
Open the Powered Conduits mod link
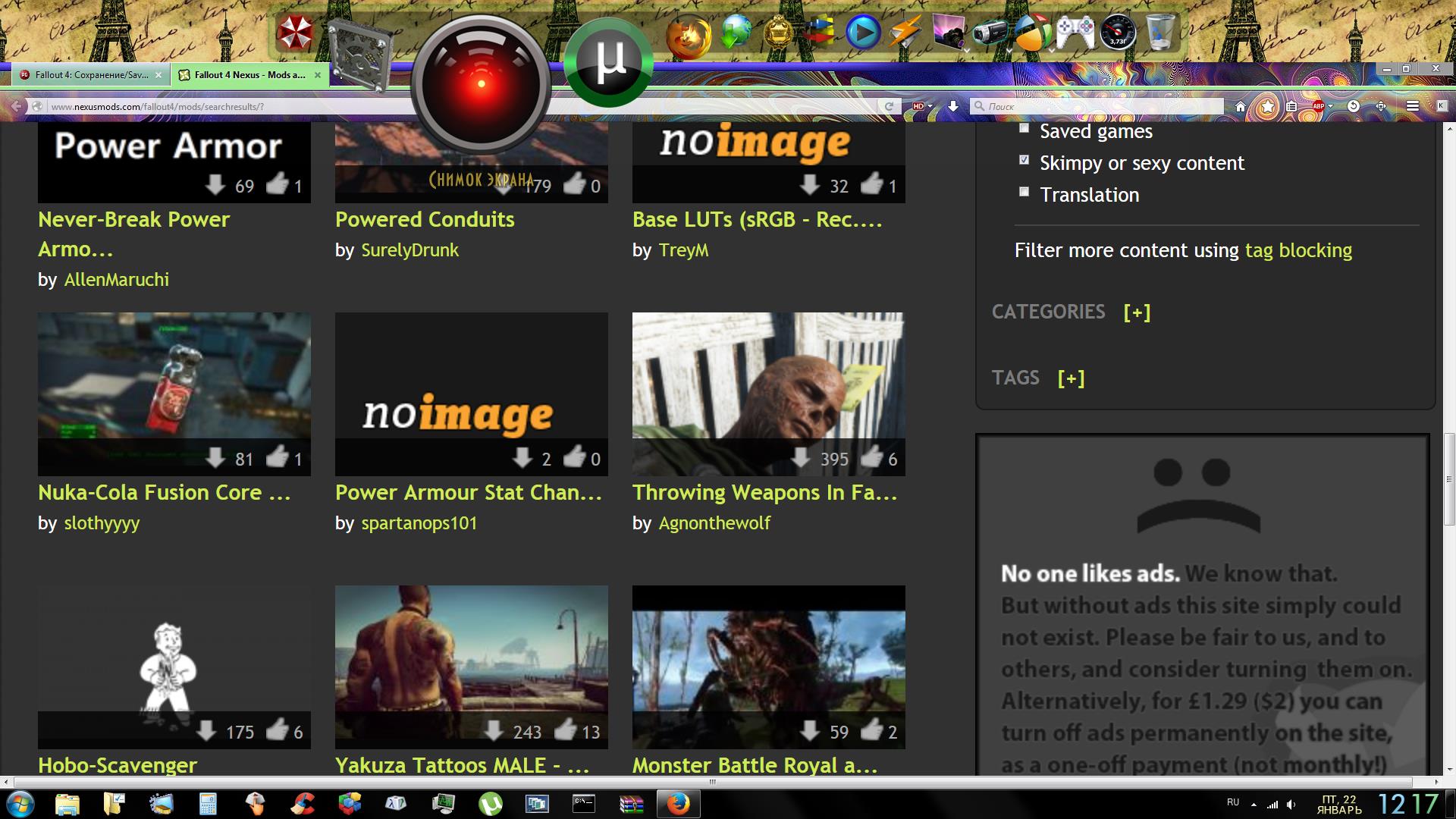point(425,220)
